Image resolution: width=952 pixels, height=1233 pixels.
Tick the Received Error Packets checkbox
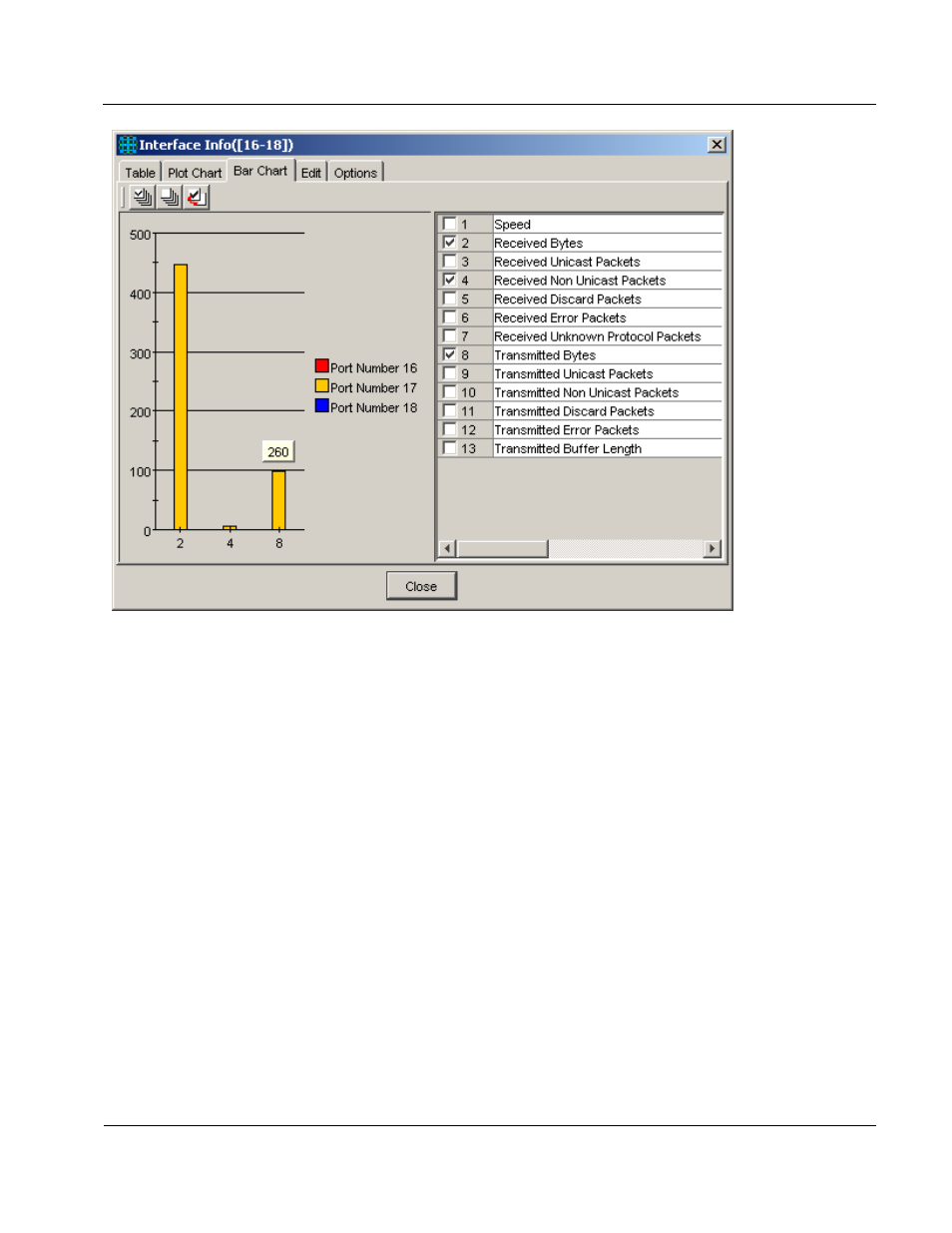(450, 317)
